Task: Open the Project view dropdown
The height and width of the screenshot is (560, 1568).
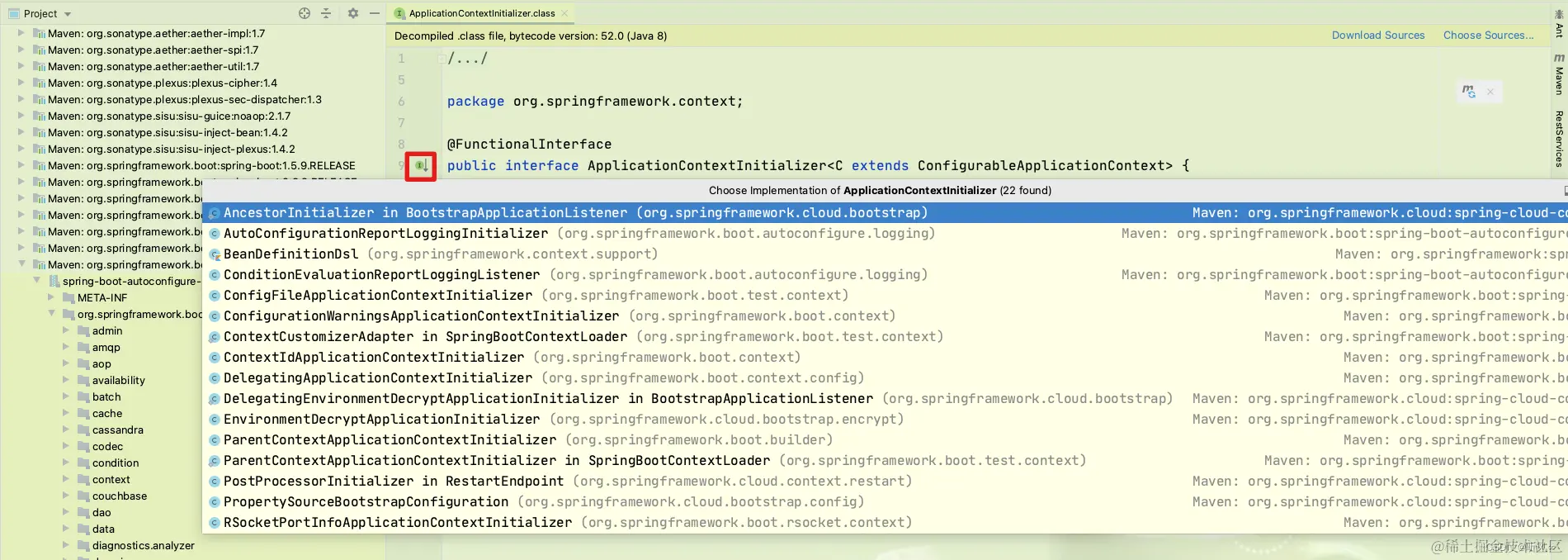Action: [68, 14]
